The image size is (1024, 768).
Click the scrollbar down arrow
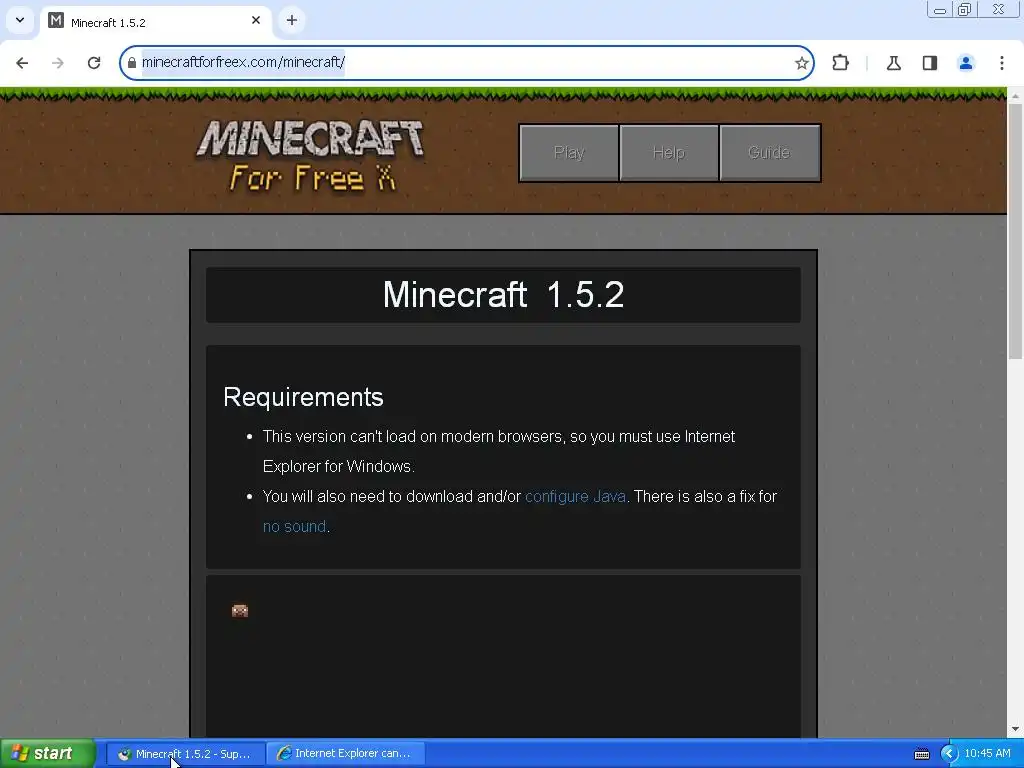[1015, 729]
